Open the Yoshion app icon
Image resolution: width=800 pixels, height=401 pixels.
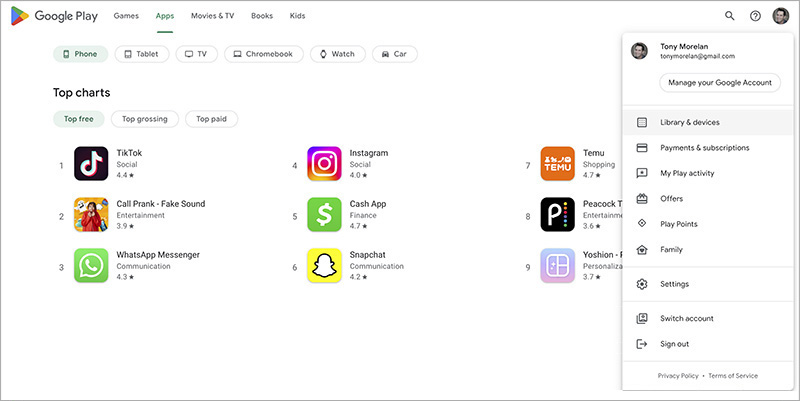[557, 265]
